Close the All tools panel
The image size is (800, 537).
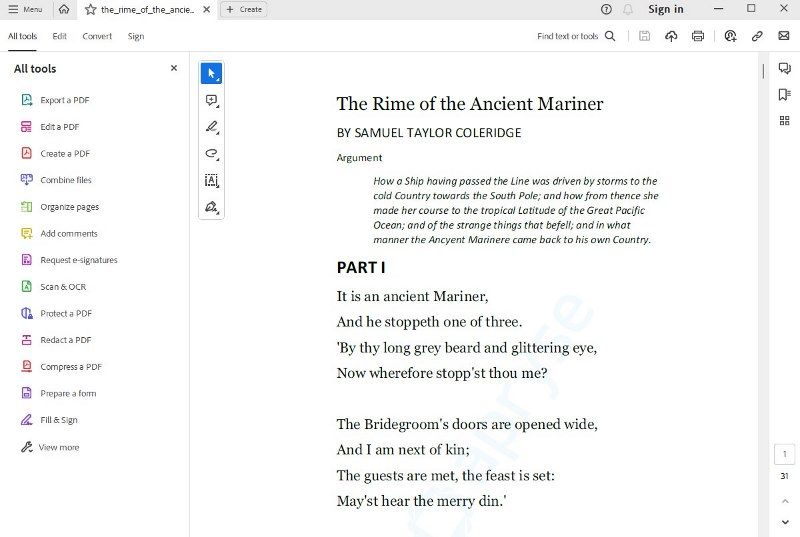pyautogui.click(x=174, y=68)
